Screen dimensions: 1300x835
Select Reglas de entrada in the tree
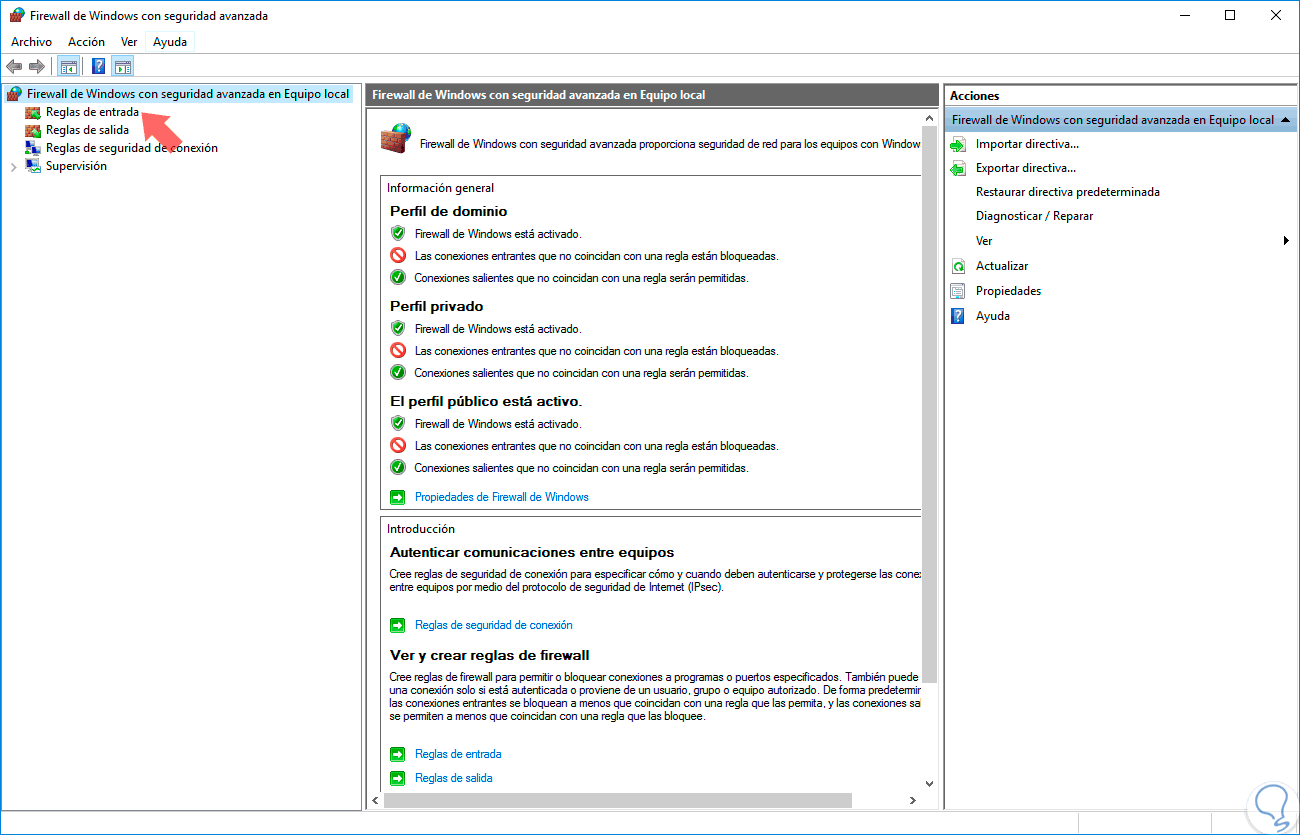(x=92, y=112)
